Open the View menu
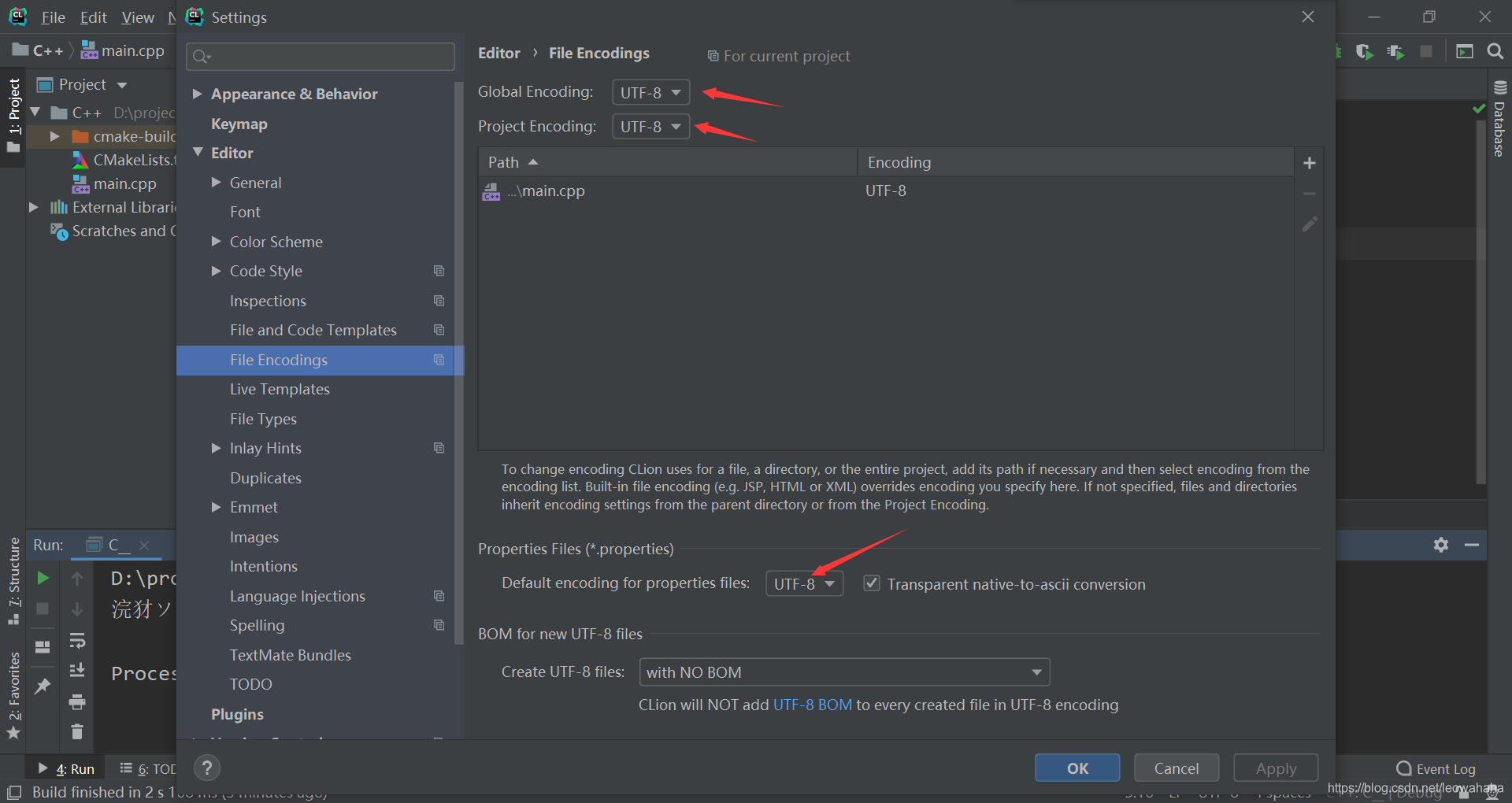 138,17
